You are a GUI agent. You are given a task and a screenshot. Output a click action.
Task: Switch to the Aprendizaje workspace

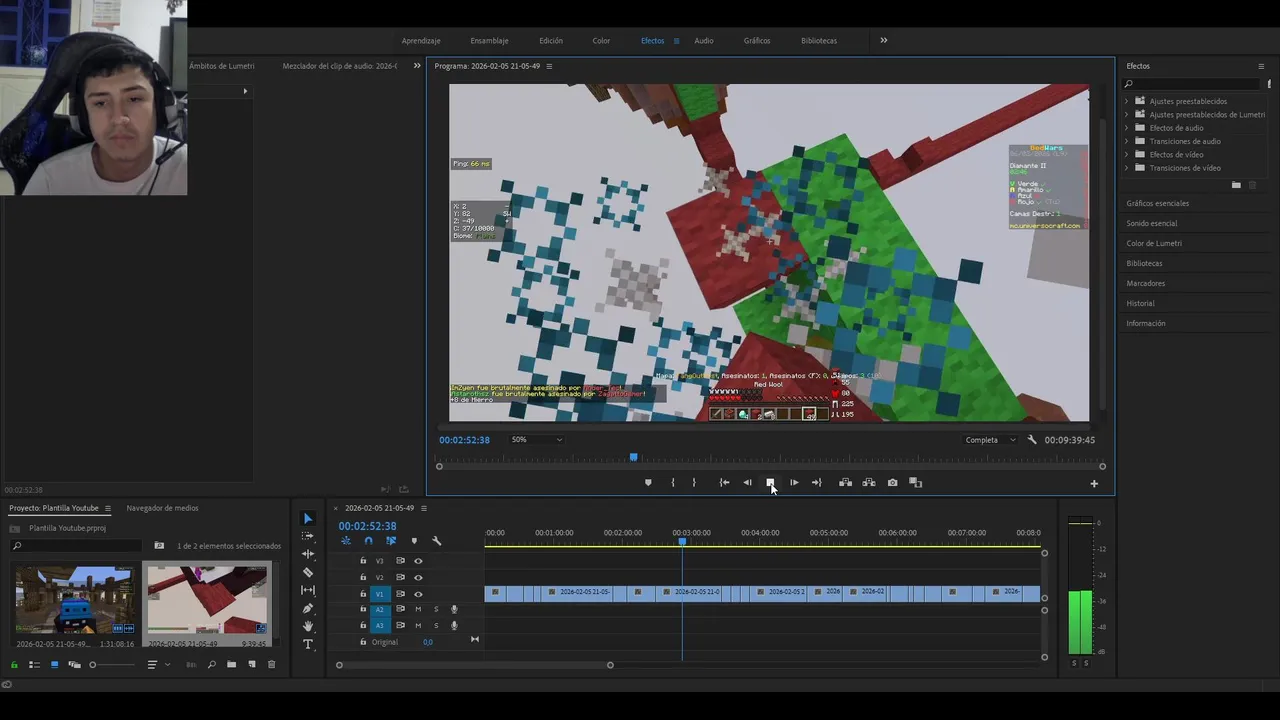coord(421,41)
